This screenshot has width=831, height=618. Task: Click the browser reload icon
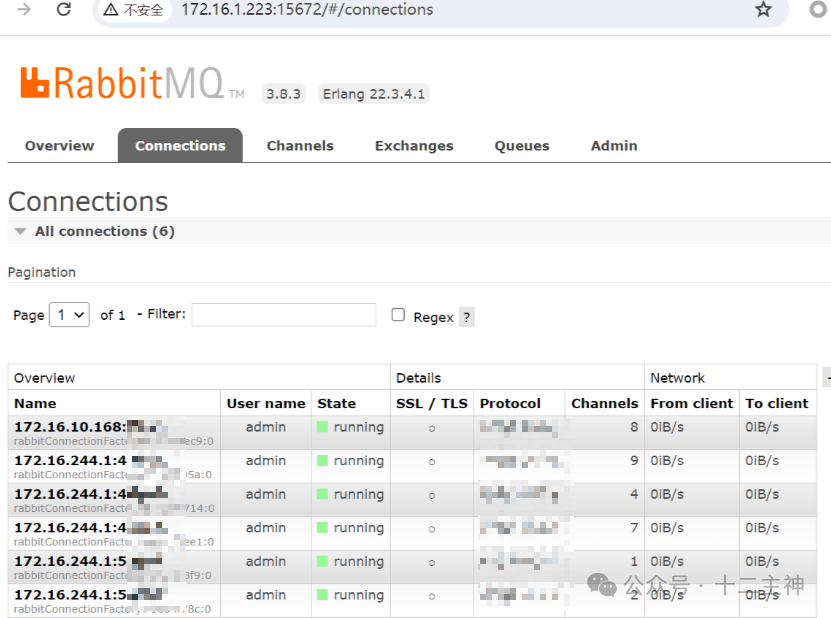[64, 9]
